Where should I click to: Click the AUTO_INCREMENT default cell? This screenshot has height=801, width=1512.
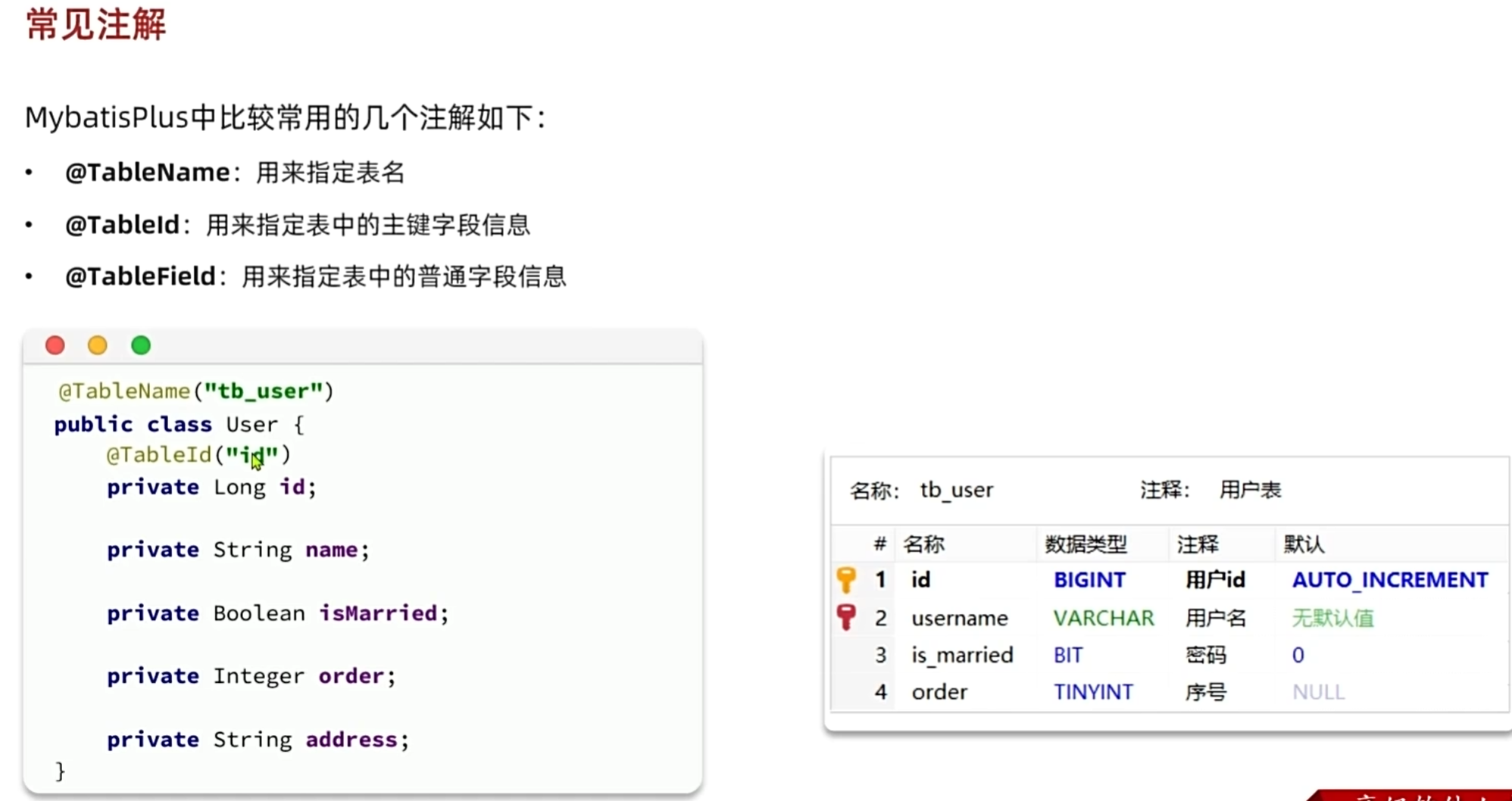coord(1390,580)
